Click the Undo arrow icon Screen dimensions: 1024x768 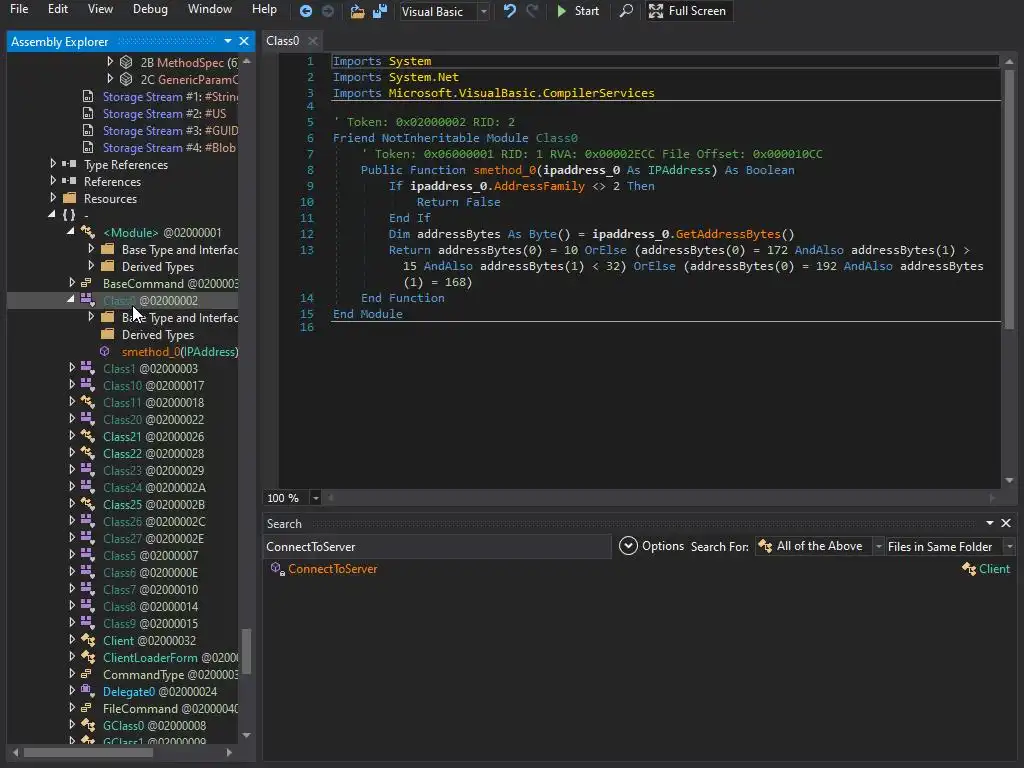510,11
